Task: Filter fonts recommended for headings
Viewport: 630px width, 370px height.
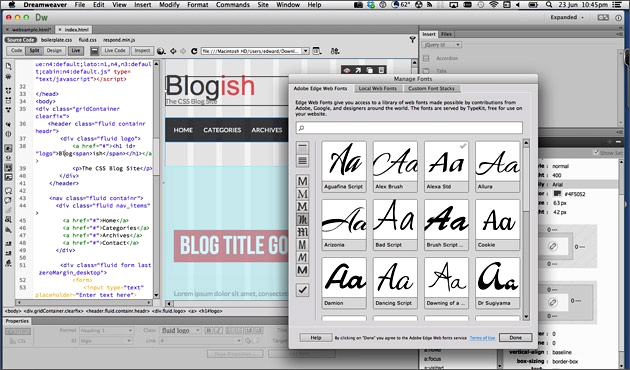Action: [x=303, y=147]
